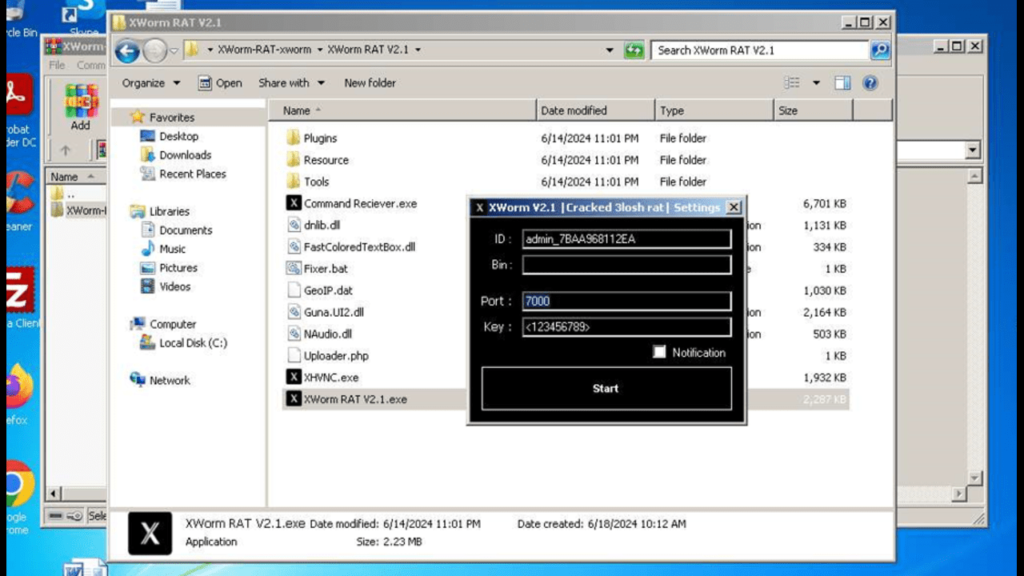The width and height of the screenshot is (1024, 576).
Task: Click the up arrow in the WinRAR window
Action: click(65, 151)
